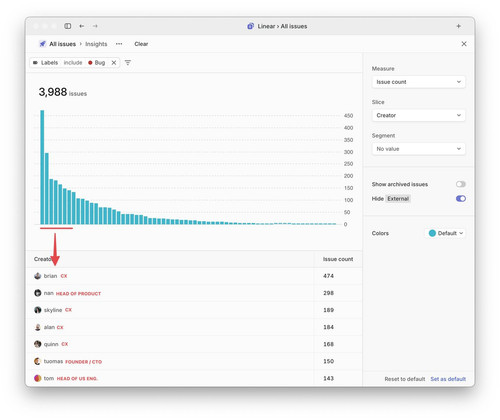The width and height of the screenshot is (500, 420).
Task: Select the nan Head of Product row
Action: [194, 293]
